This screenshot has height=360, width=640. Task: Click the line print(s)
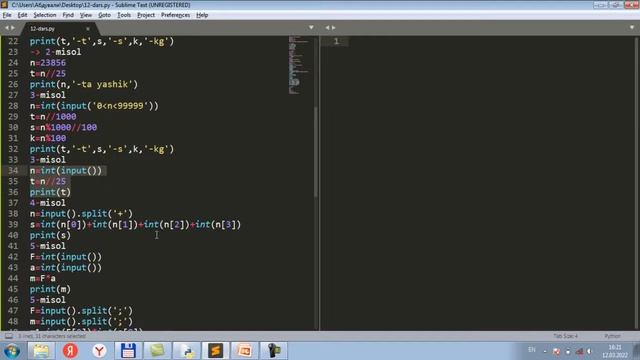(50, 236)
